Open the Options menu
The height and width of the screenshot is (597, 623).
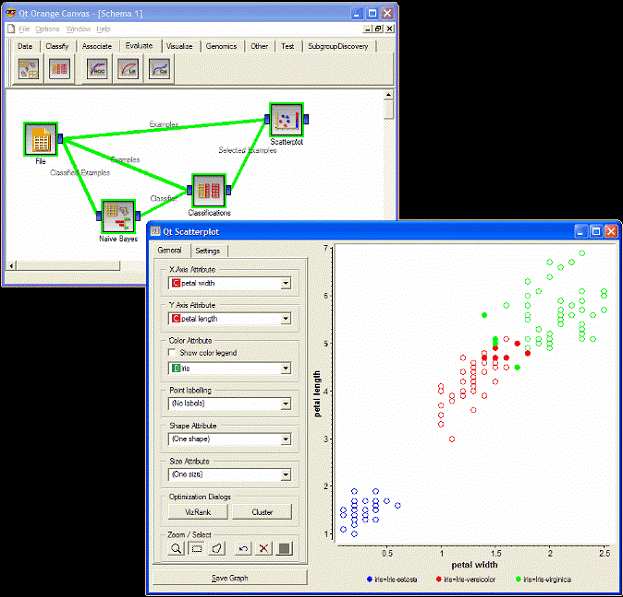tap(48, 29)
